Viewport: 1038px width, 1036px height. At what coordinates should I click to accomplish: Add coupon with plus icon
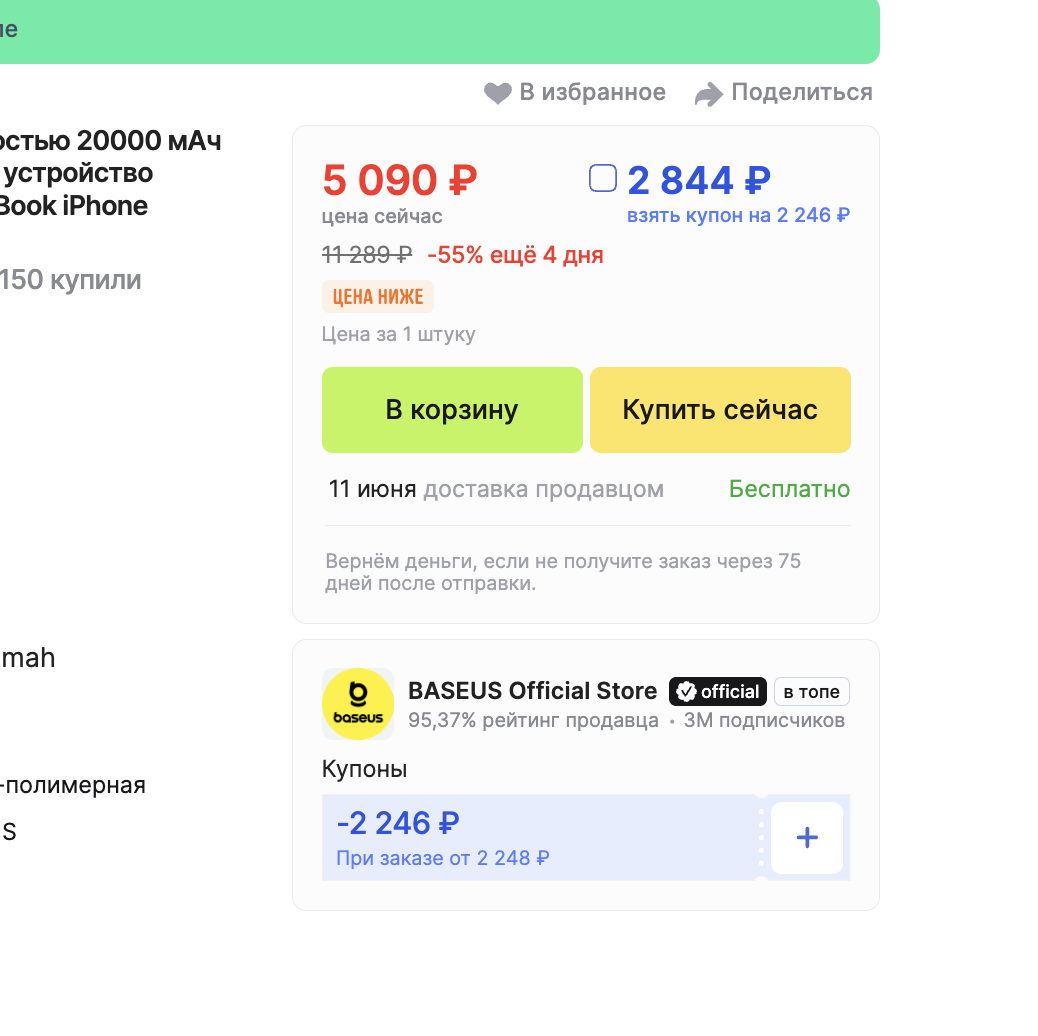[x=807, y=837]
